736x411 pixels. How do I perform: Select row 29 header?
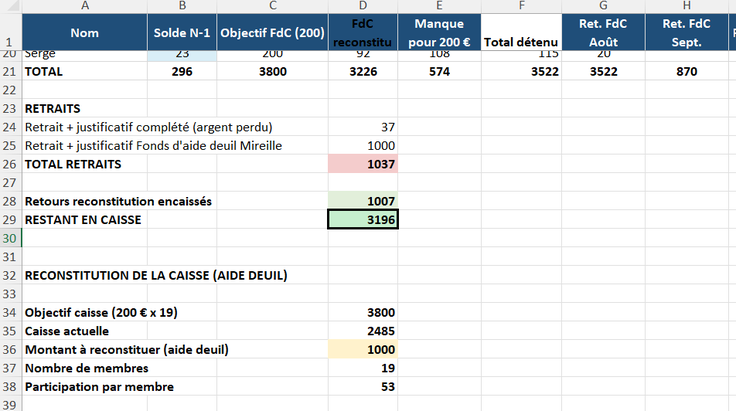click(x=10, y=220)
